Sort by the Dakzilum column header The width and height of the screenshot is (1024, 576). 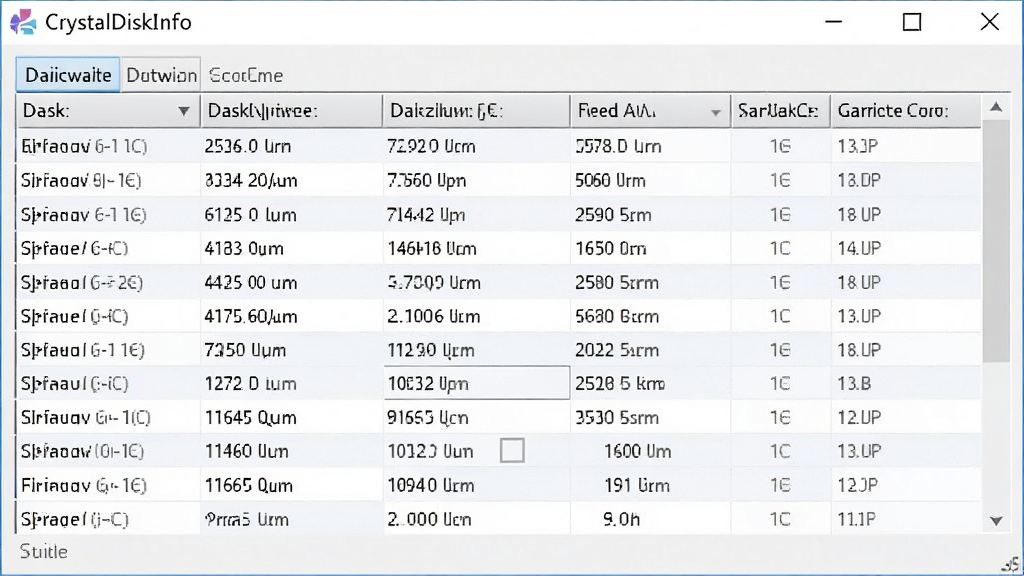(476, 111)
